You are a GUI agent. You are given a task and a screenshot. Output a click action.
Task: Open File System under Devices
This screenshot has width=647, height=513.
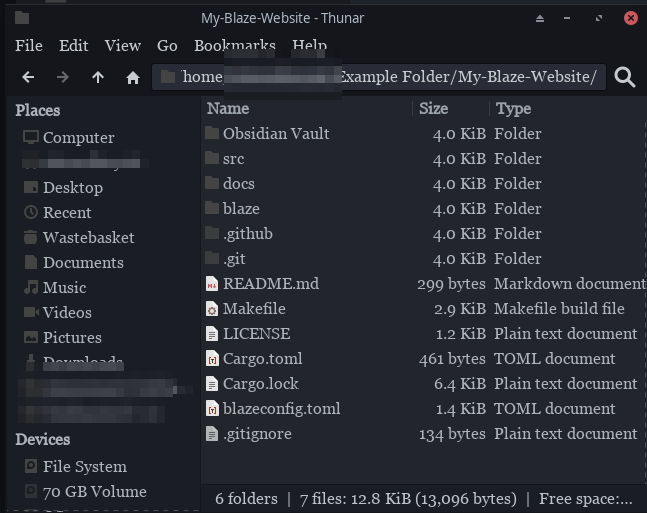(84, 467)
